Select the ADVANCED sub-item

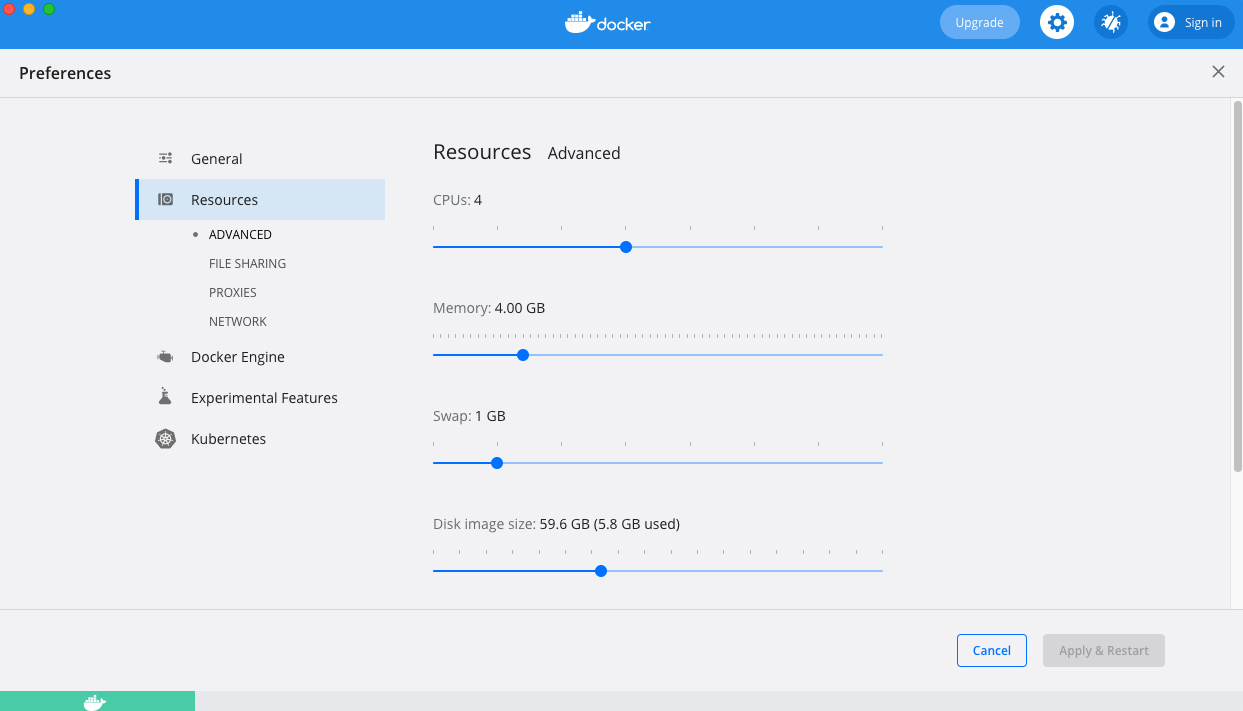click(240, 234)
